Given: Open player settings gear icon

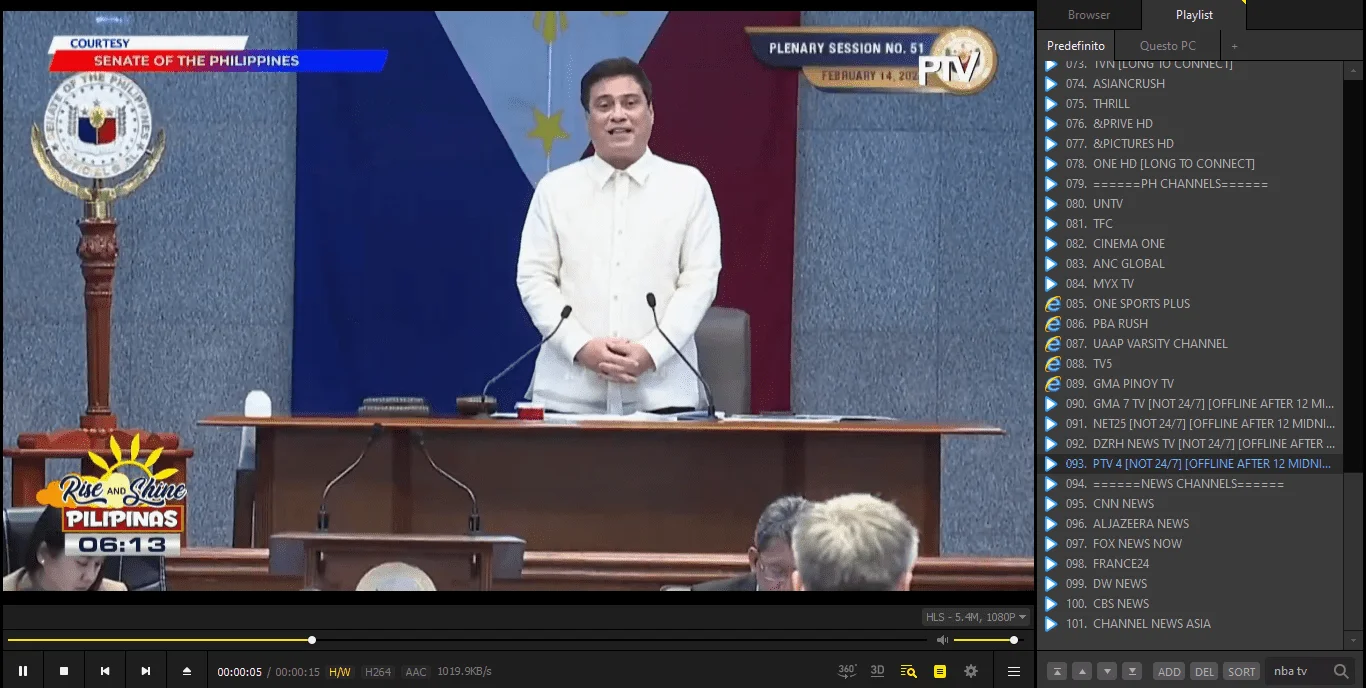Looking at the screenshot, I should pyautogui.click(x=971, y=671).
